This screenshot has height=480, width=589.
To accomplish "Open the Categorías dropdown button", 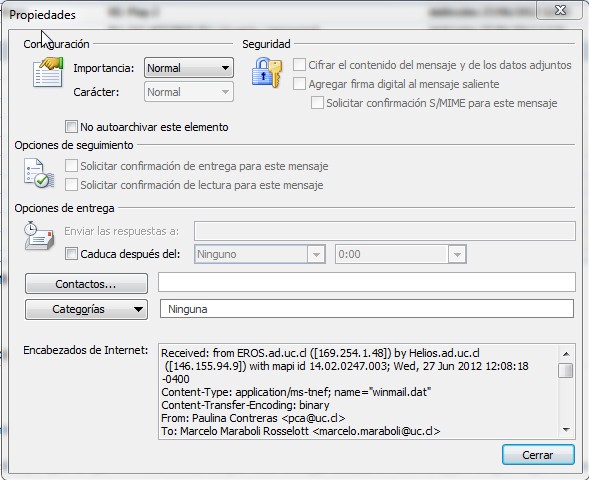I will [86, 309].
